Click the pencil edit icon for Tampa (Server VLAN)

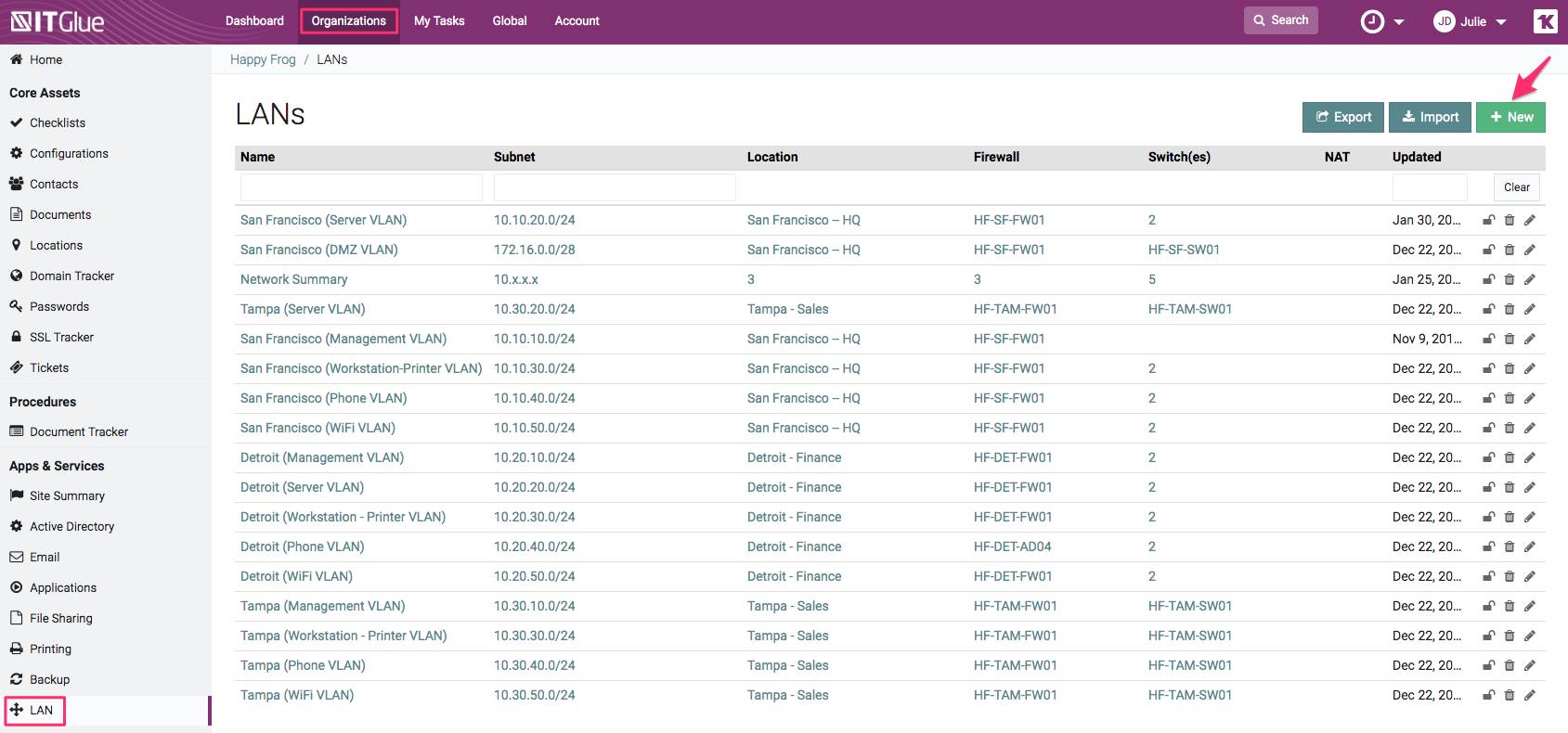[x=1529, y=309]
